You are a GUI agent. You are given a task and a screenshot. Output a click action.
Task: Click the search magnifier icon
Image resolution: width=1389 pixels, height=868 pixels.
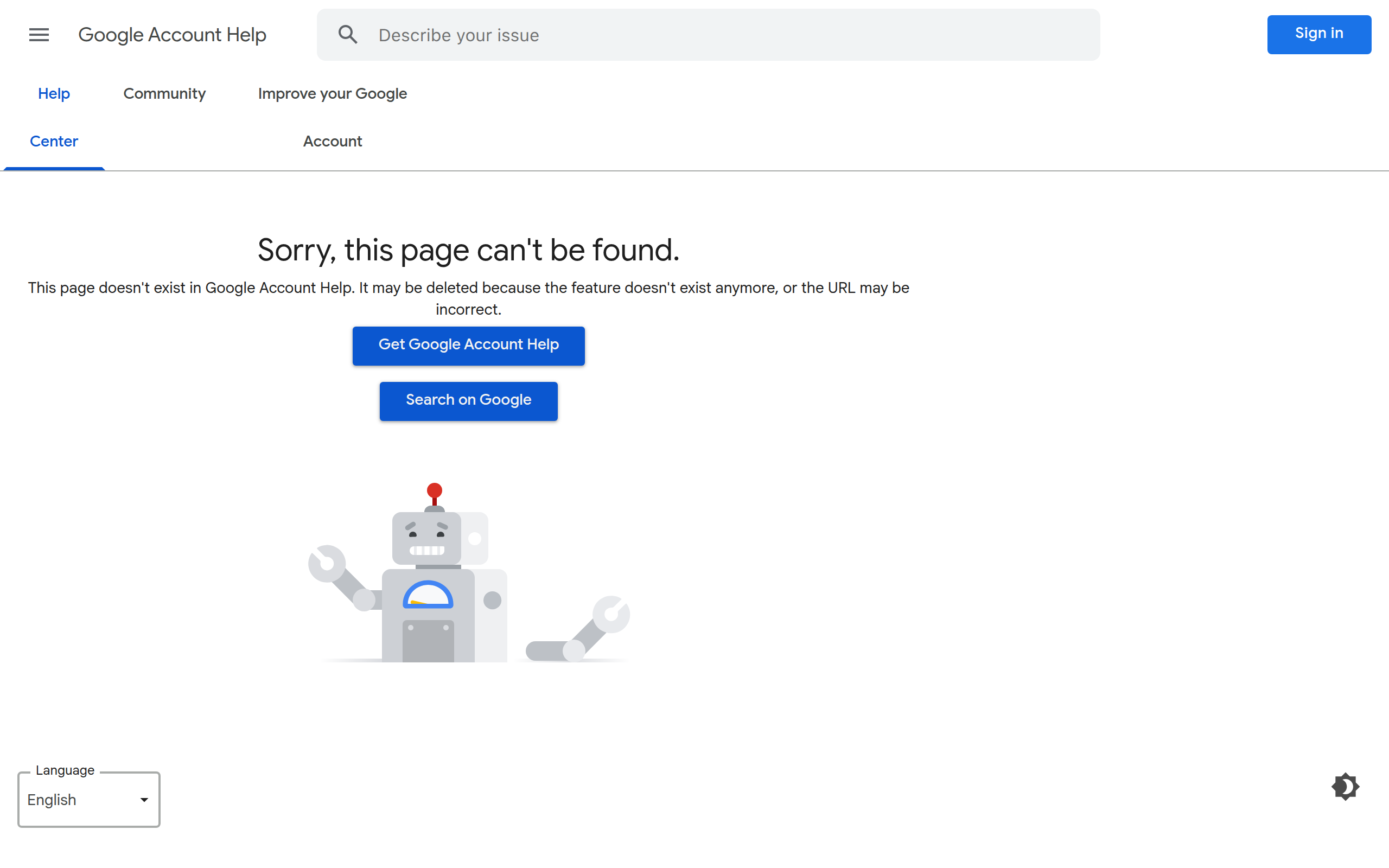347,35
